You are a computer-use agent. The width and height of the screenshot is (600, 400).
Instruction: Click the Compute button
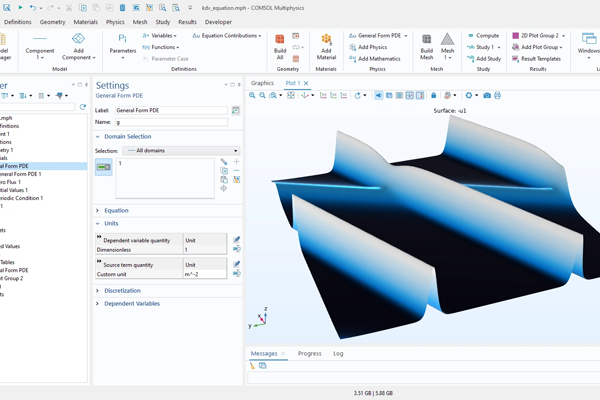[483, 36]
